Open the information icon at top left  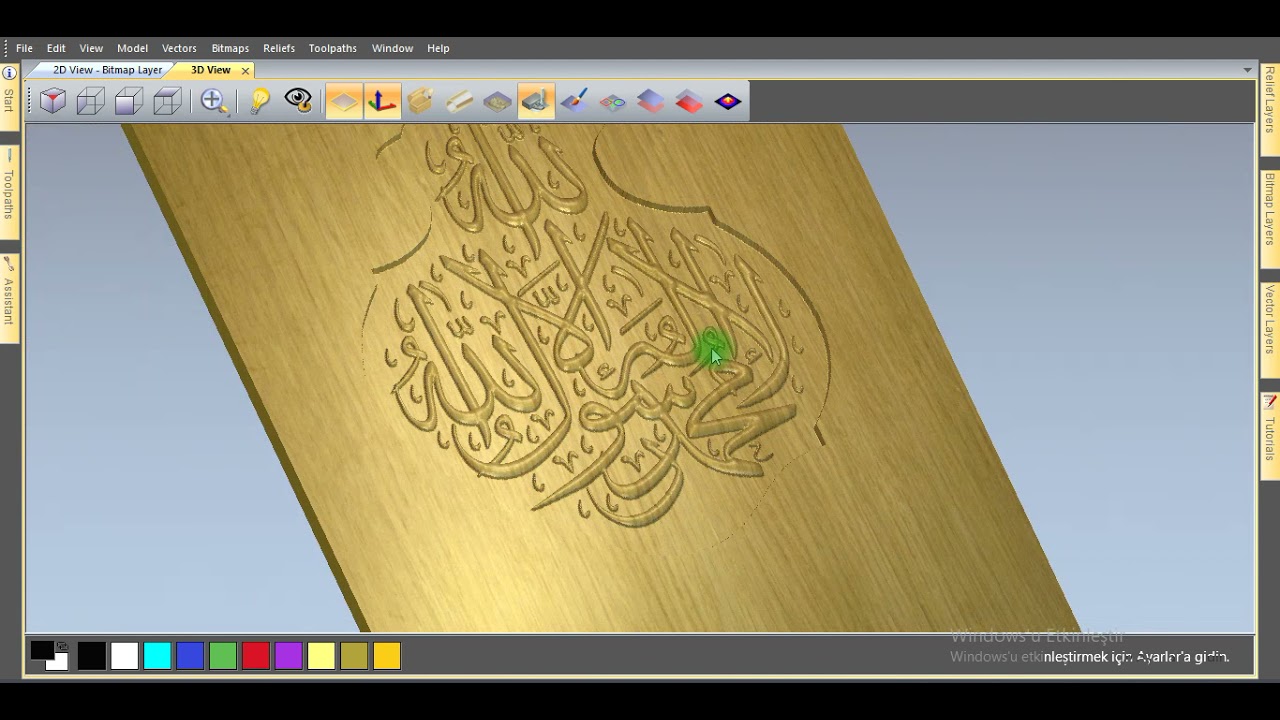pyautogui.click(x=9, y=73)
